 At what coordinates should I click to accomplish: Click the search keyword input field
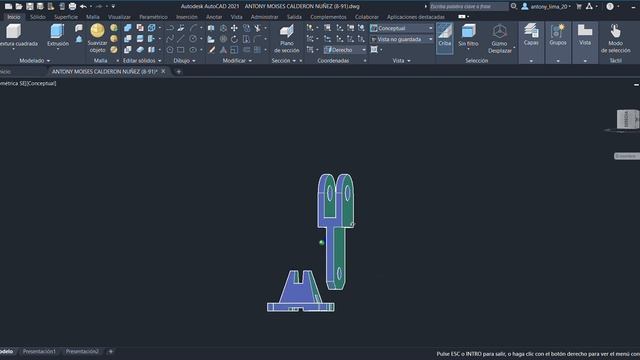[468, 6]
